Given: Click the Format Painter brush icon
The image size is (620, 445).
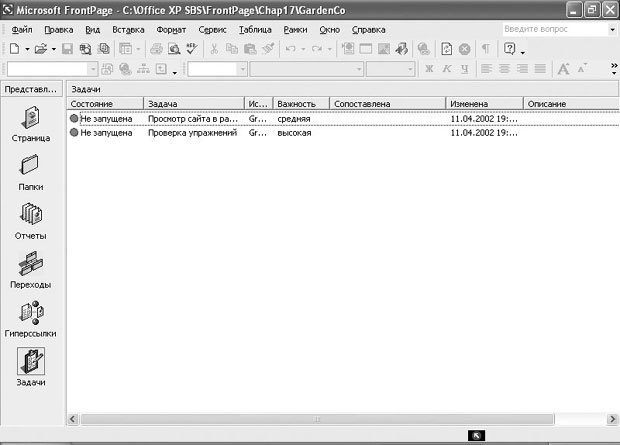Looking at the screenshot, I should click(x=268, y=49).
